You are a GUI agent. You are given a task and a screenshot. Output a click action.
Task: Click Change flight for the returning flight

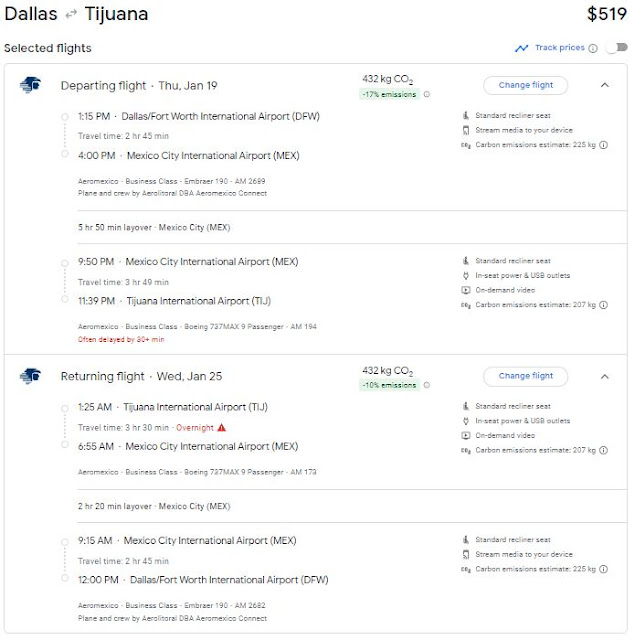coord(525,376)
